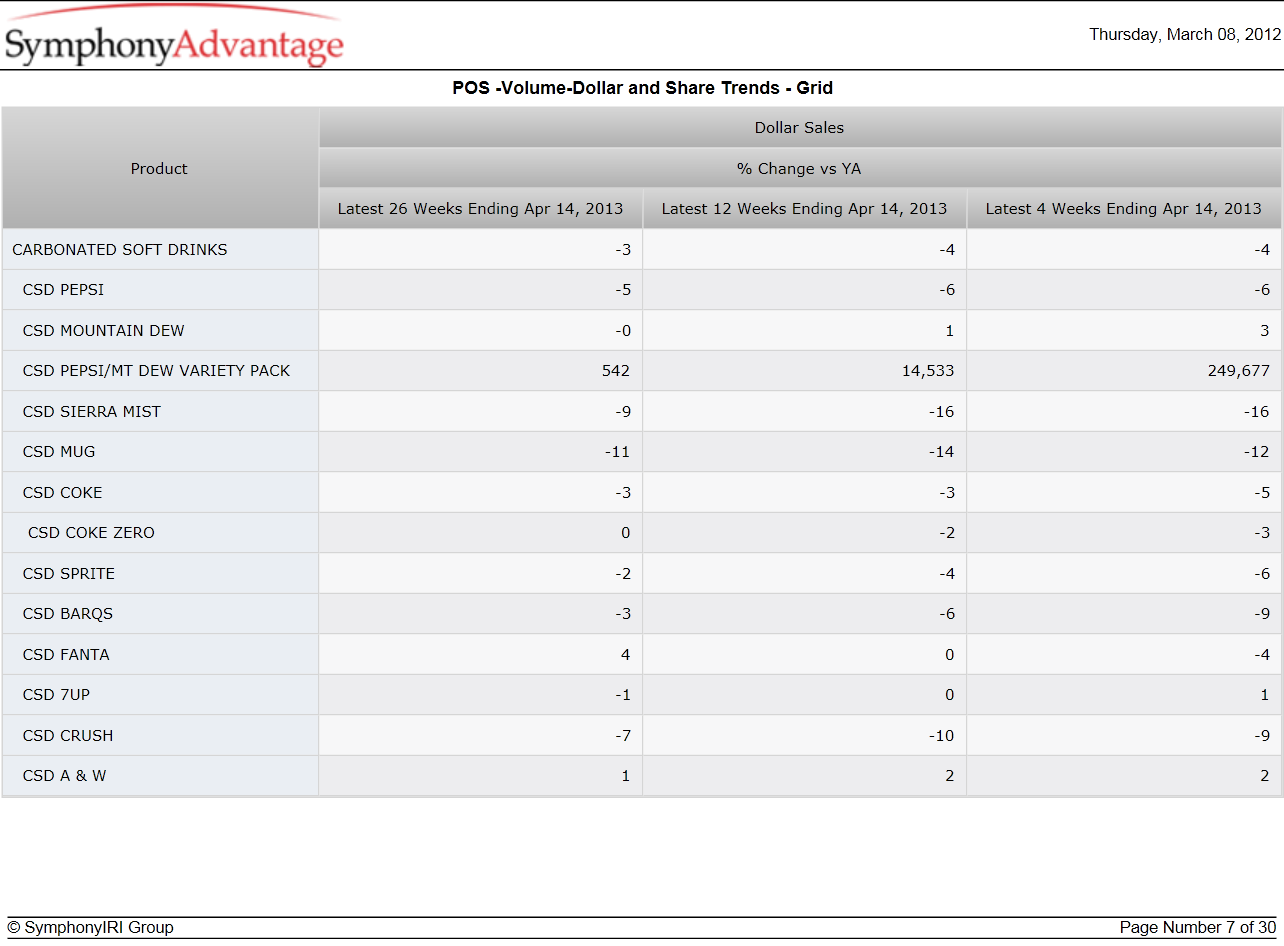
Task: Click the % Change vs YA header
Action: [799, 169]
